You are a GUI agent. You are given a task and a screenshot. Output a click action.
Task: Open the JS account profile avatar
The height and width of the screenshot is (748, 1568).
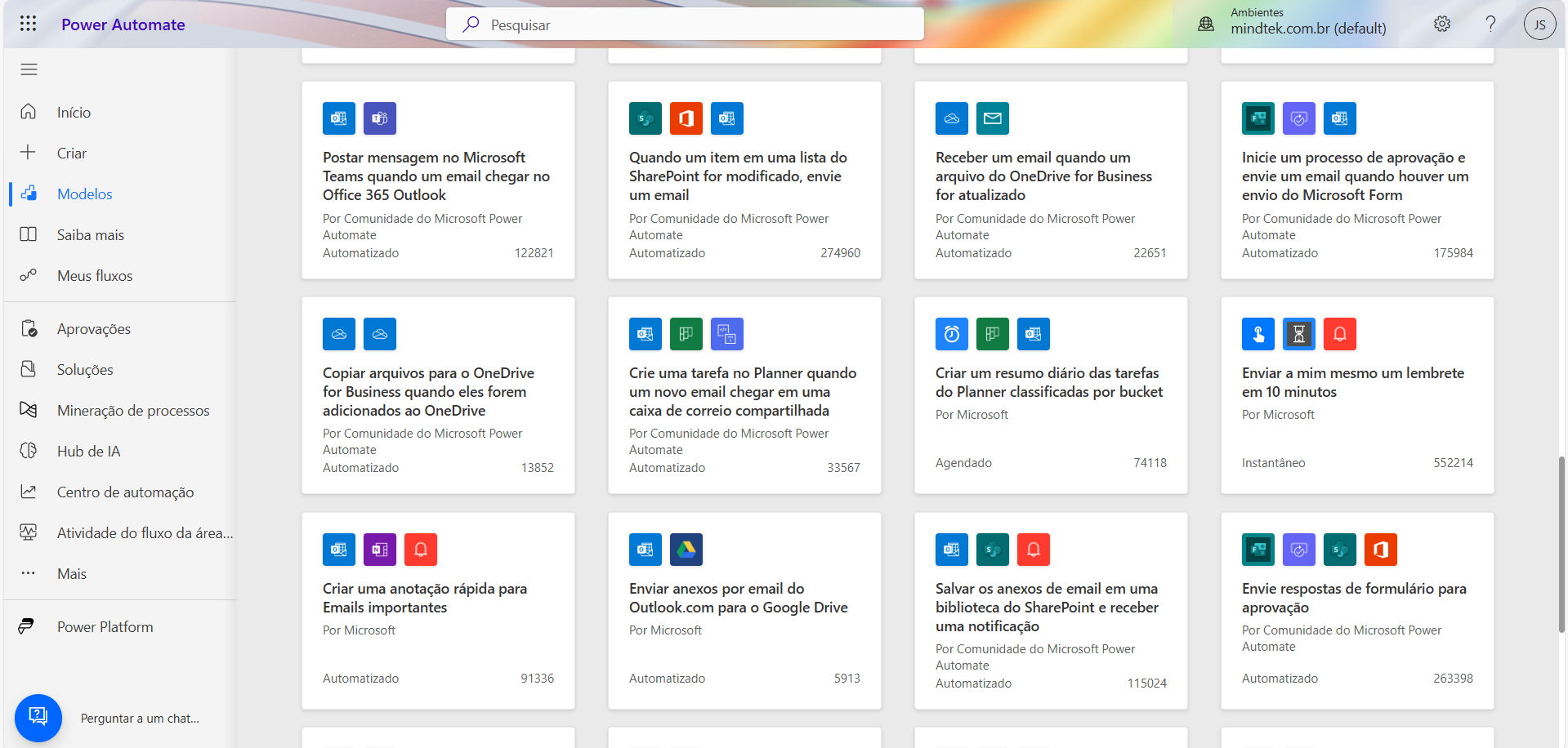click(x=1539, y=24)
